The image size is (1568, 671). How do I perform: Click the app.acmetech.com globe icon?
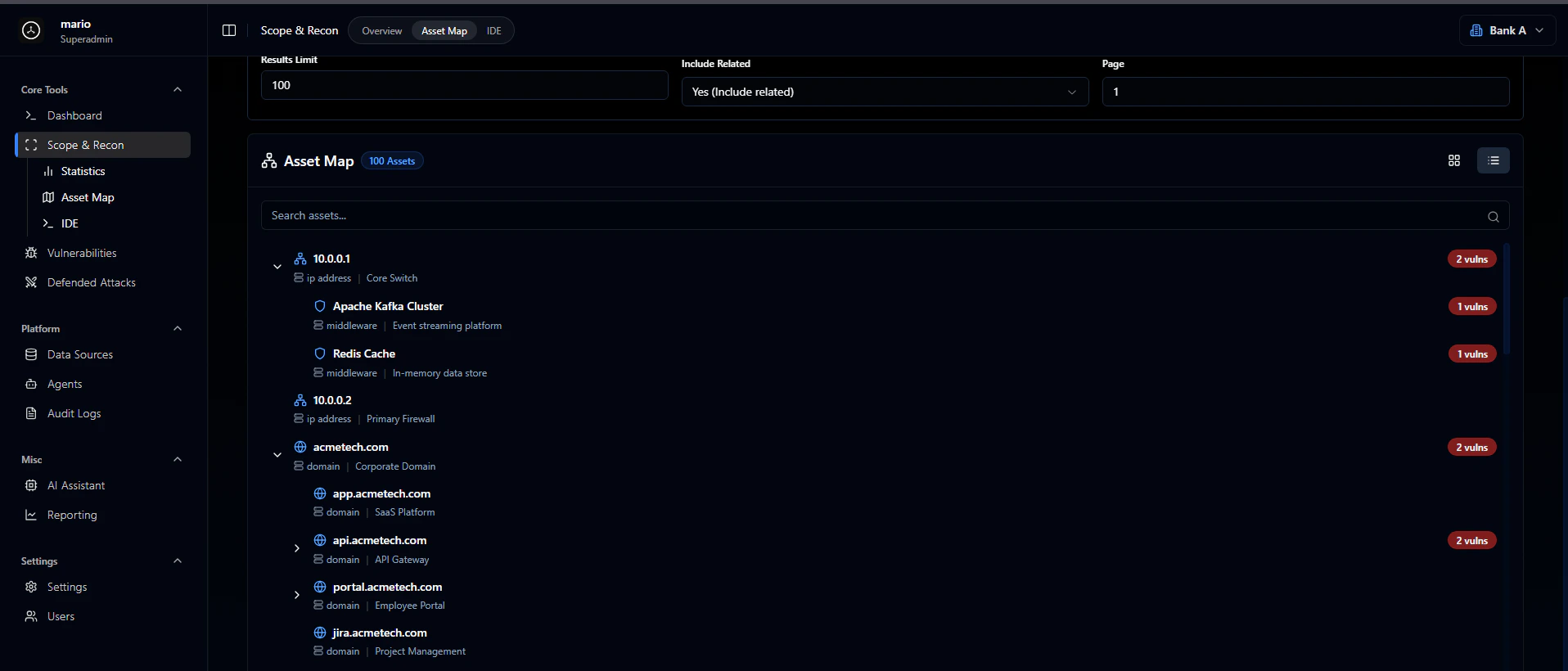(x=320, y=493)
